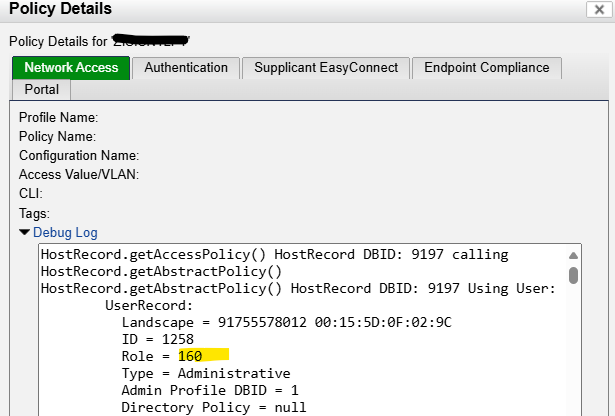Collapse the Debug Log disclosure triangle
The width and height of the screenshot is (615, 416).
click(25, 233)
